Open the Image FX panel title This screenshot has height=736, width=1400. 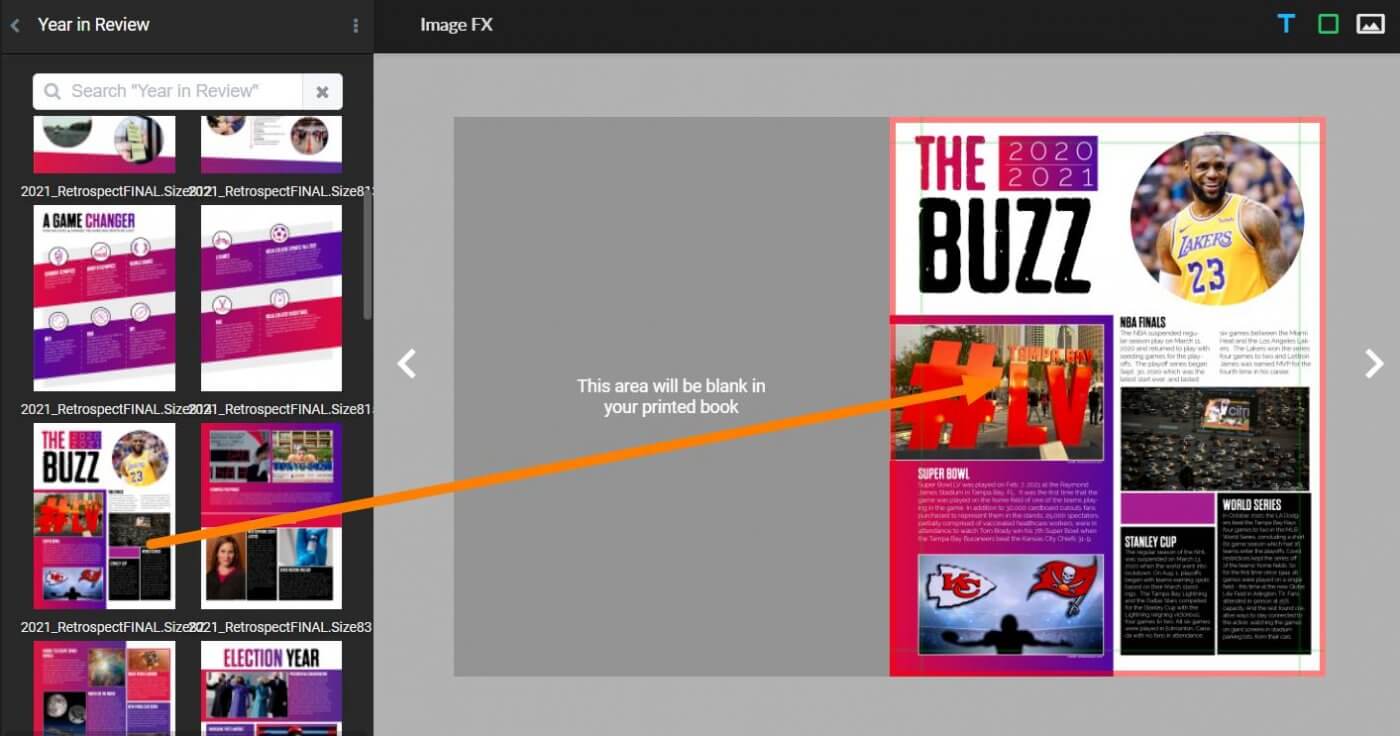pyautogui.click(x=456, y=25)
